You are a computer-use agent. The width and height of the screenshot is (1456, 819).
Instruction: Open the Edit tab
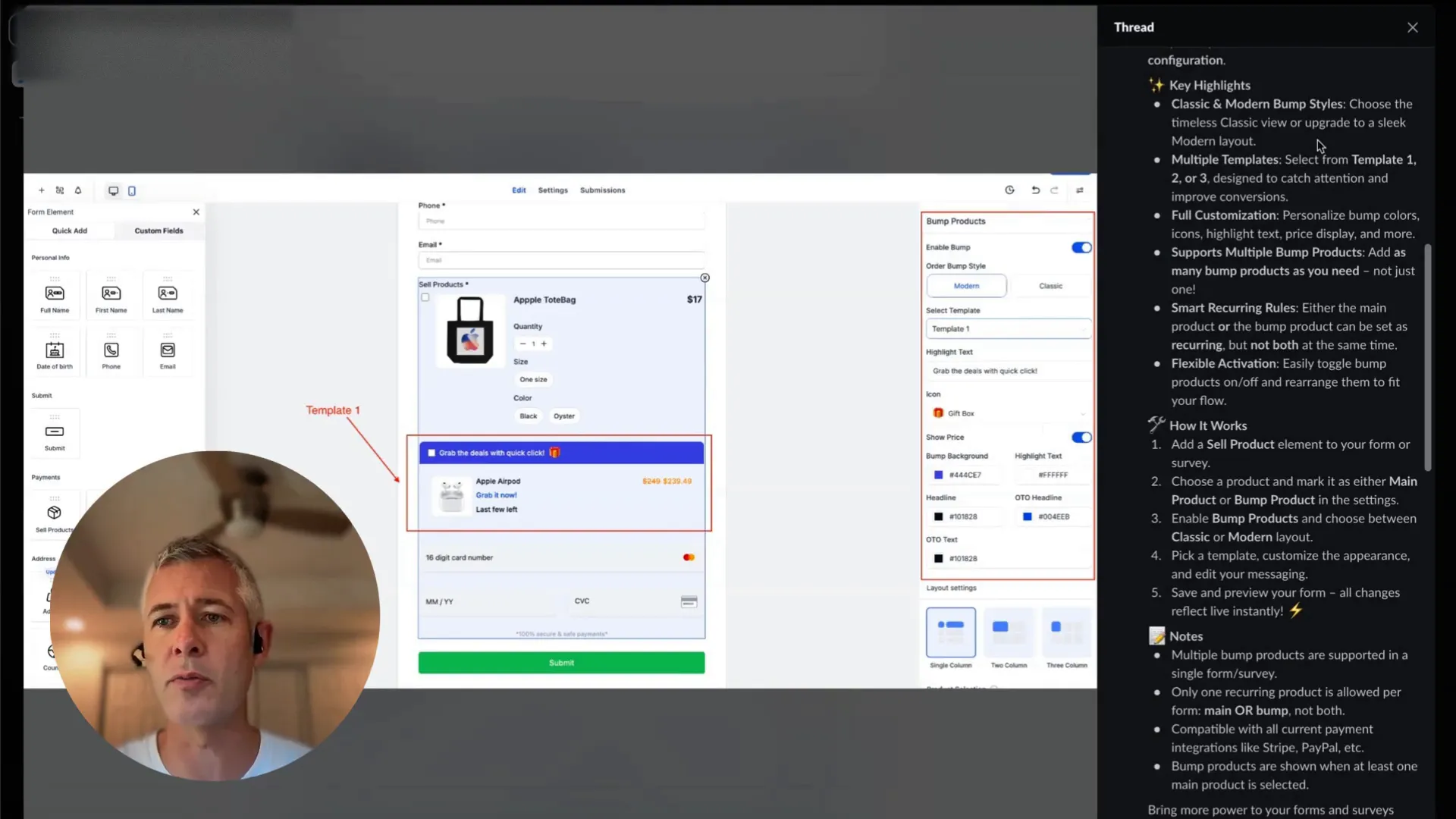point(519,190)
